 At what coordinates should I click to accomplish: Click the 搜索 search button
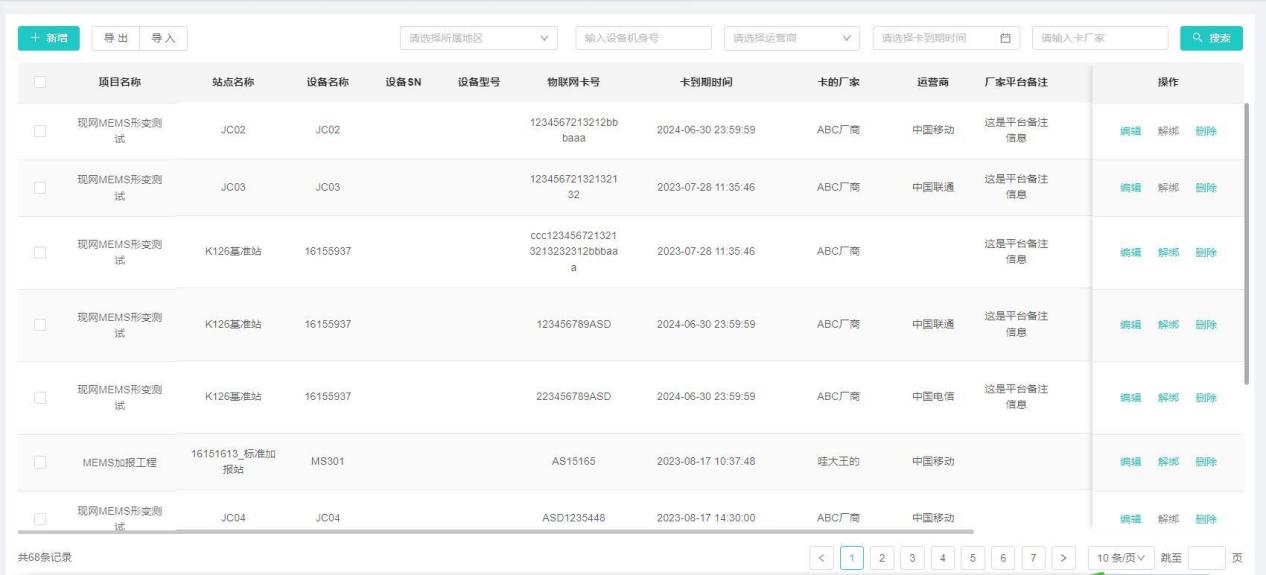[1211, 38]
